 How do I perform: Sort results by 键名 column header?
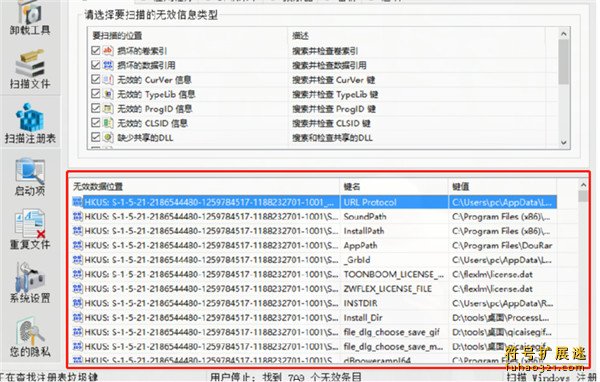pos(394,186)
